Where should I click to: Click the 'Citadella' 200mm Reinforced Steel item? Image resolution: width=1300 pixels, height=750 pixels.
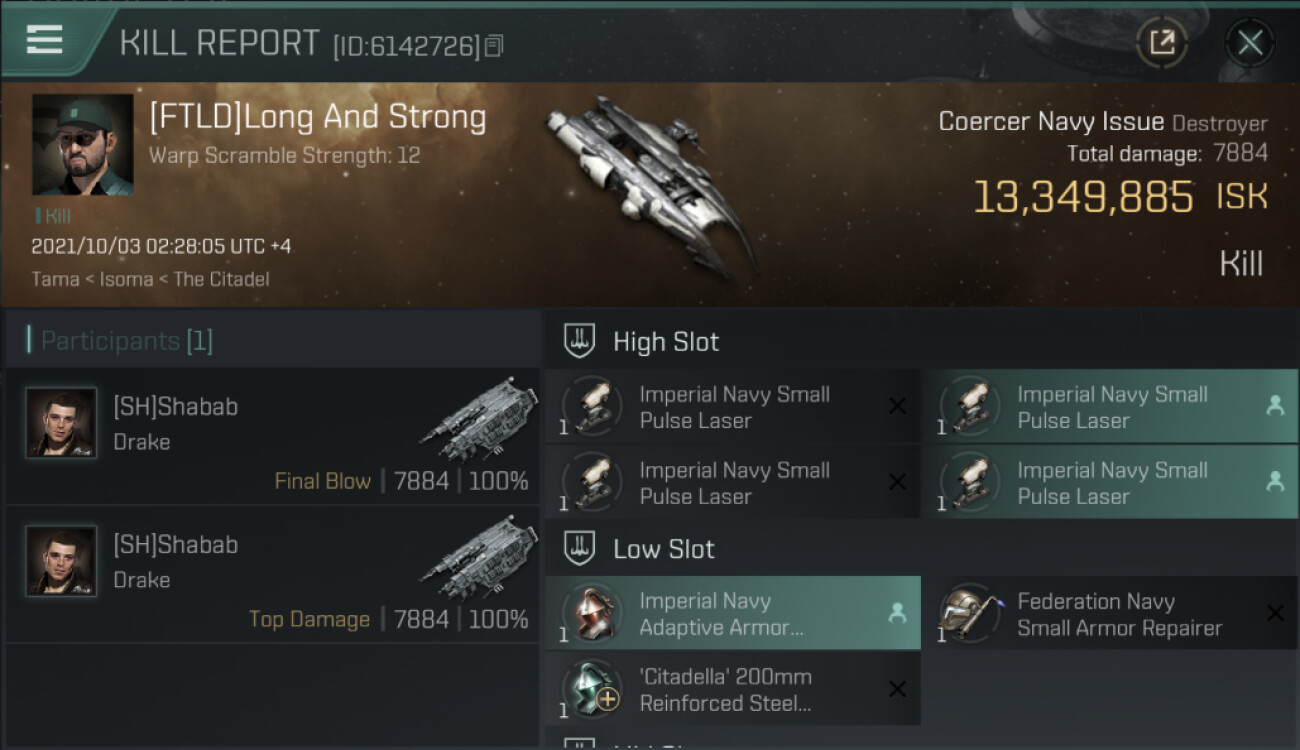(x=732, y=690)
